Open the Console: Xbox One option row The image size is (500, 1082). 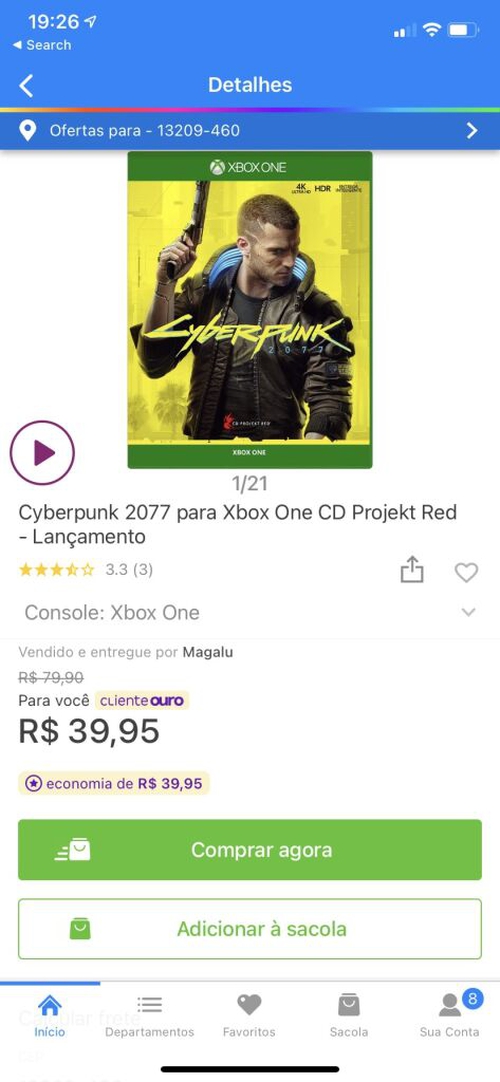[250, 612]
